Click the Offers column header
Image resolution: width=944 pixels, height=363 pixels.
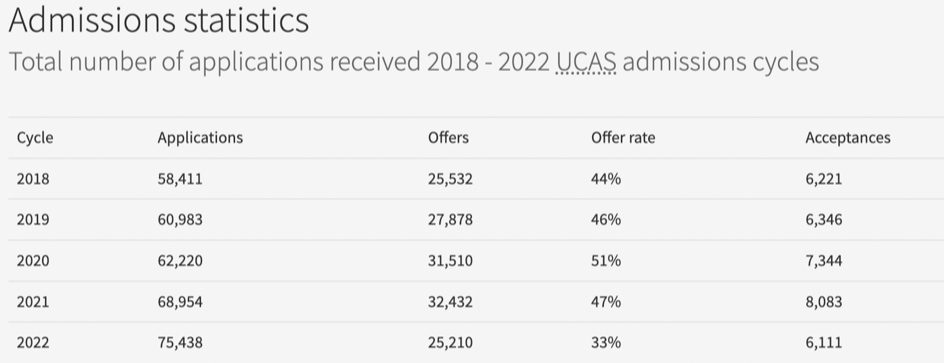449,138
